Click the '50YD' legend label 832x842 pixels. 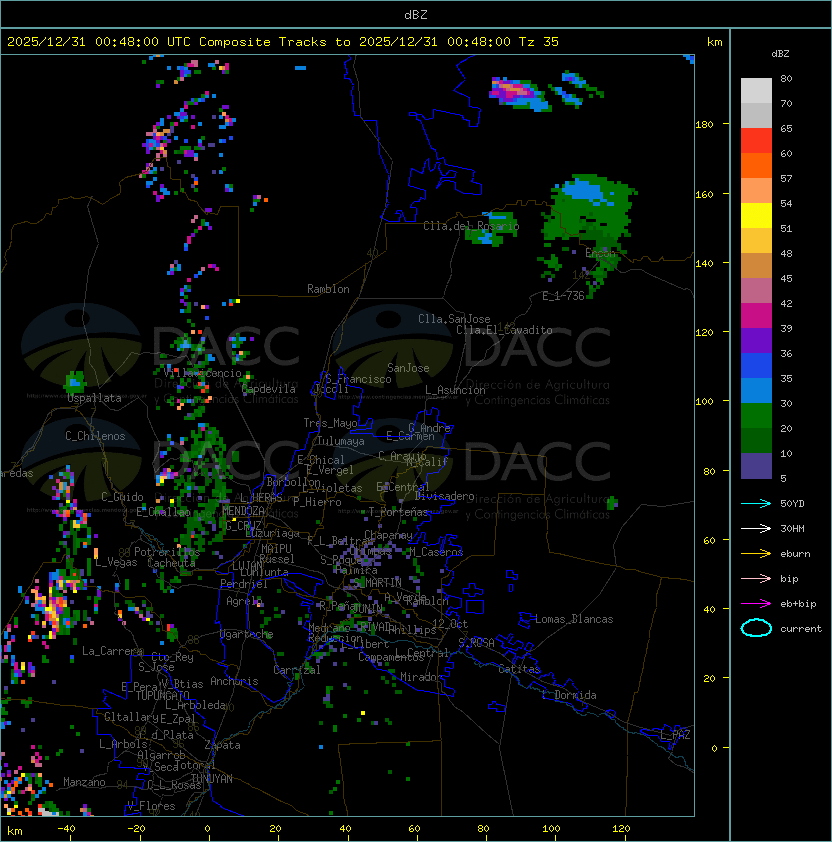[792, 504]
